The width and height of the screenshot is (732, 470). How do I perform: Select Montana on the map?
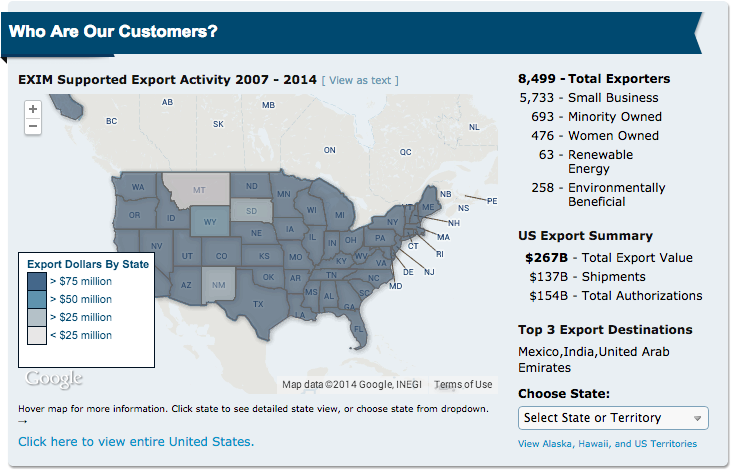pos(198,188)
